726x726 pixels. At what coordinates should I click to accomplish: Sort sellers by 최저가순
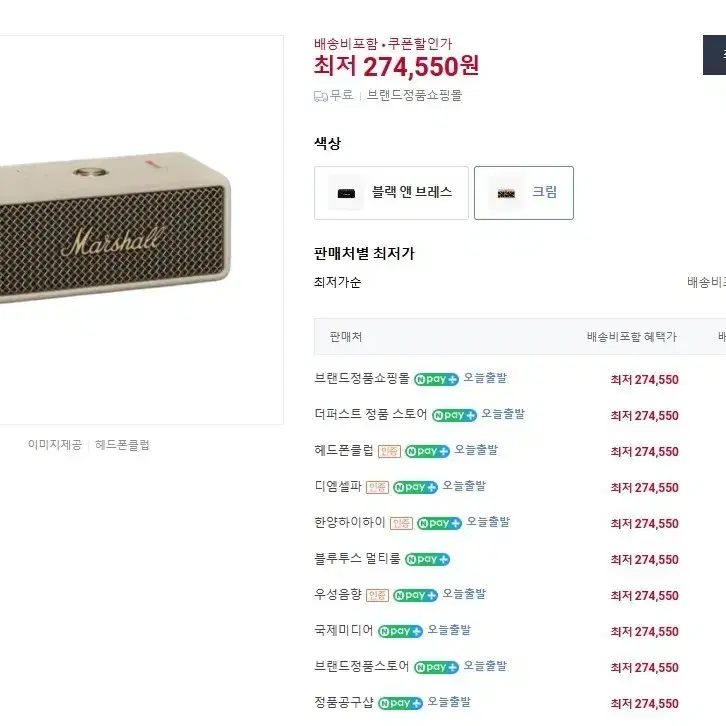coord(337,282)
